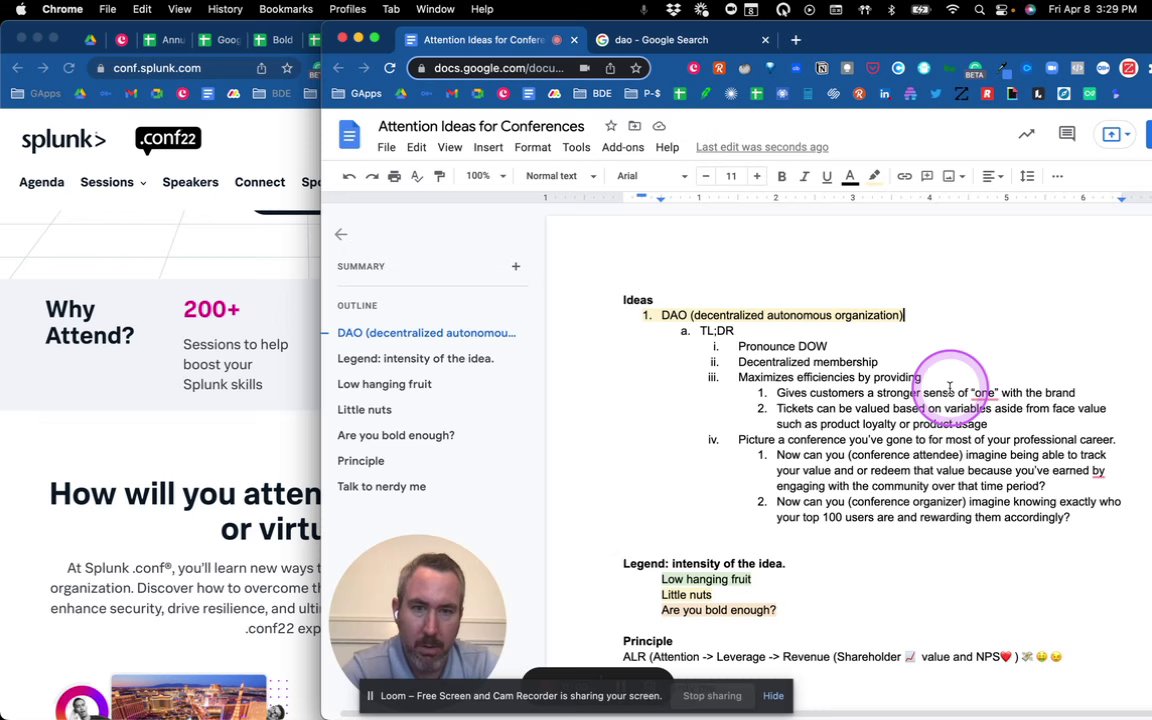Open line and paragraph spacing options
This screenshot has height=720, width=1152.
pyautogui.click(x=1027, y=176)
